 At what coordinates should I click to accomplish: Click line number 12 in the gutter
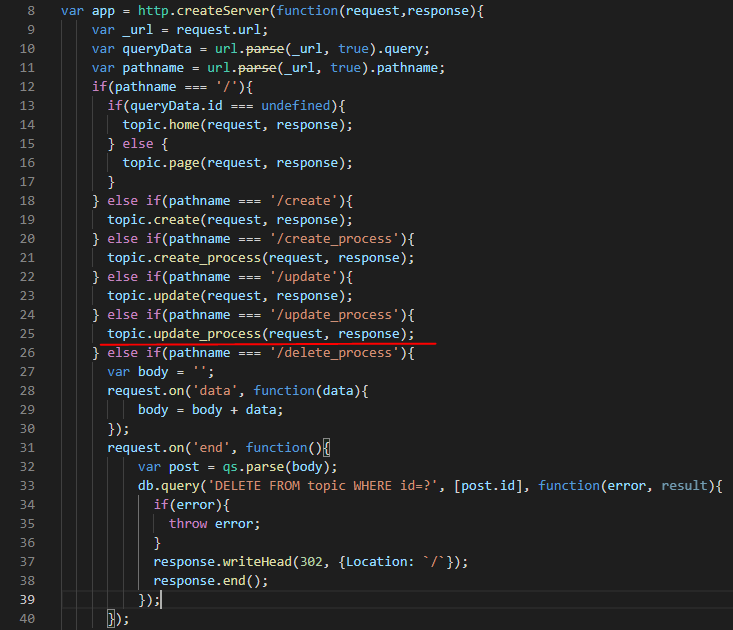[x=27, y=87]
